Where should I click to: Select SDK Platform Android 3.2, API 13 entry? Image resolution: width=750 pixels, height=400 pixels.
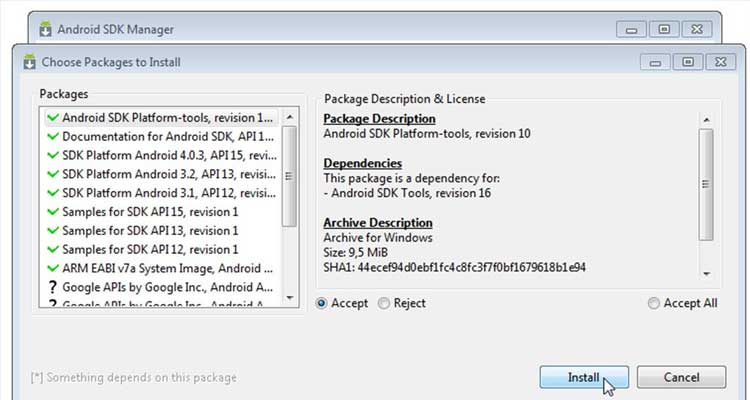click(x=161, y=174)
